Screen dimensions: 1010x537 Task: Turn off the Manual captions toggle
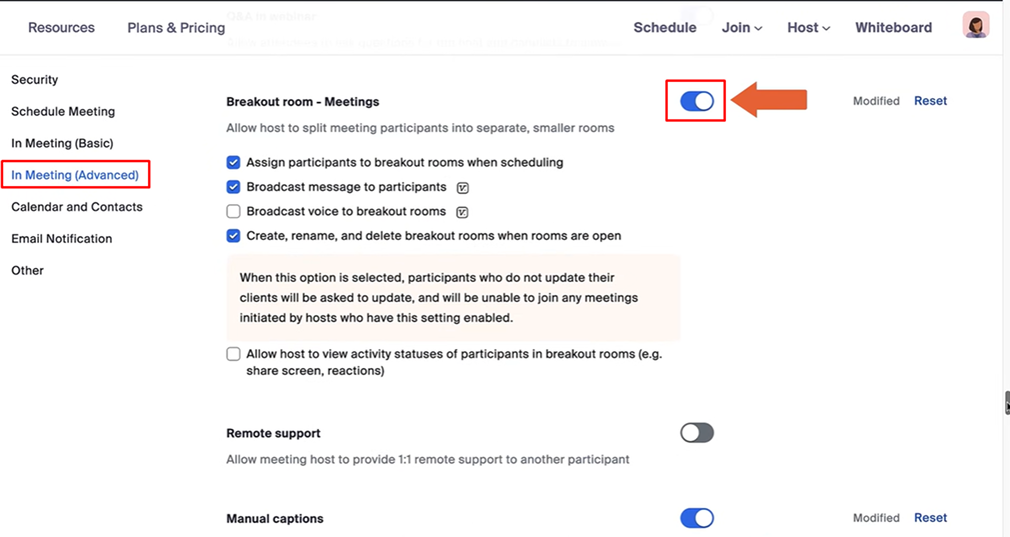point(696,518)
